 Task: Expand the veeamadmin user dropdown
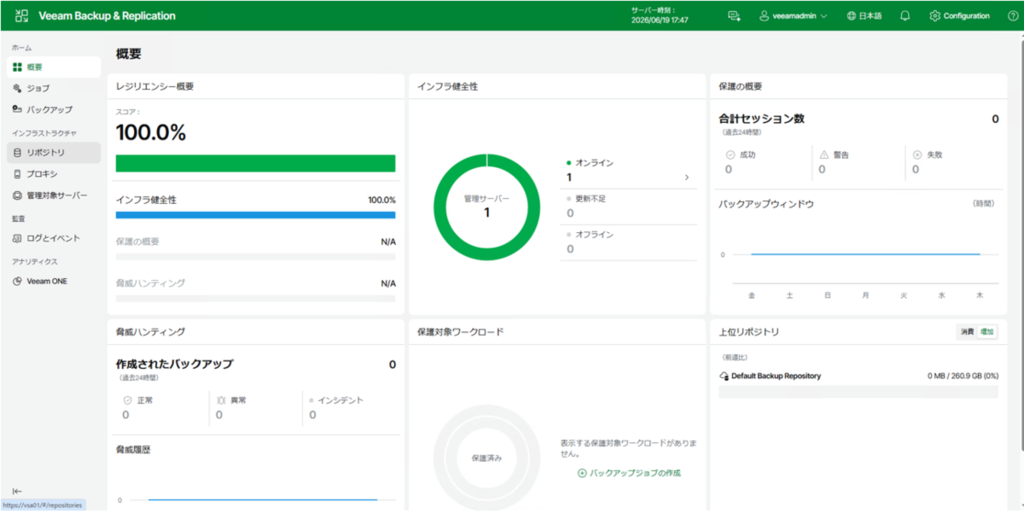[793, 16]
